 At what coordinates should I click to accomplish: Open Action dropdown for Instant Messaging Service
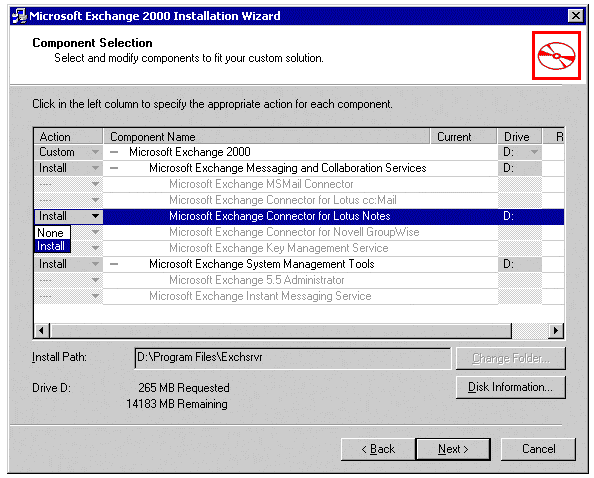click(x=95, y=296)
